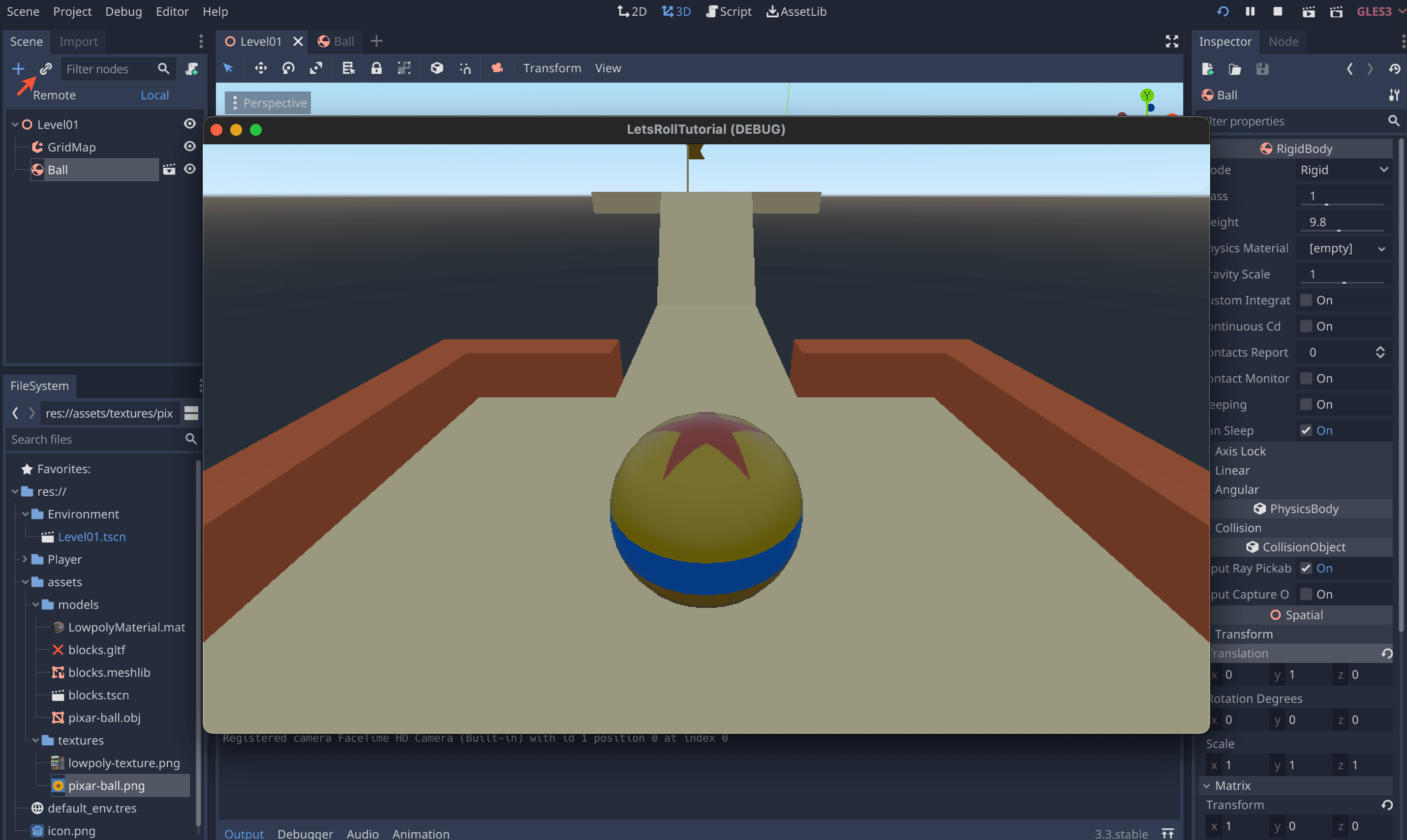Switch to the 2D workspace

(x=632, y=11)
